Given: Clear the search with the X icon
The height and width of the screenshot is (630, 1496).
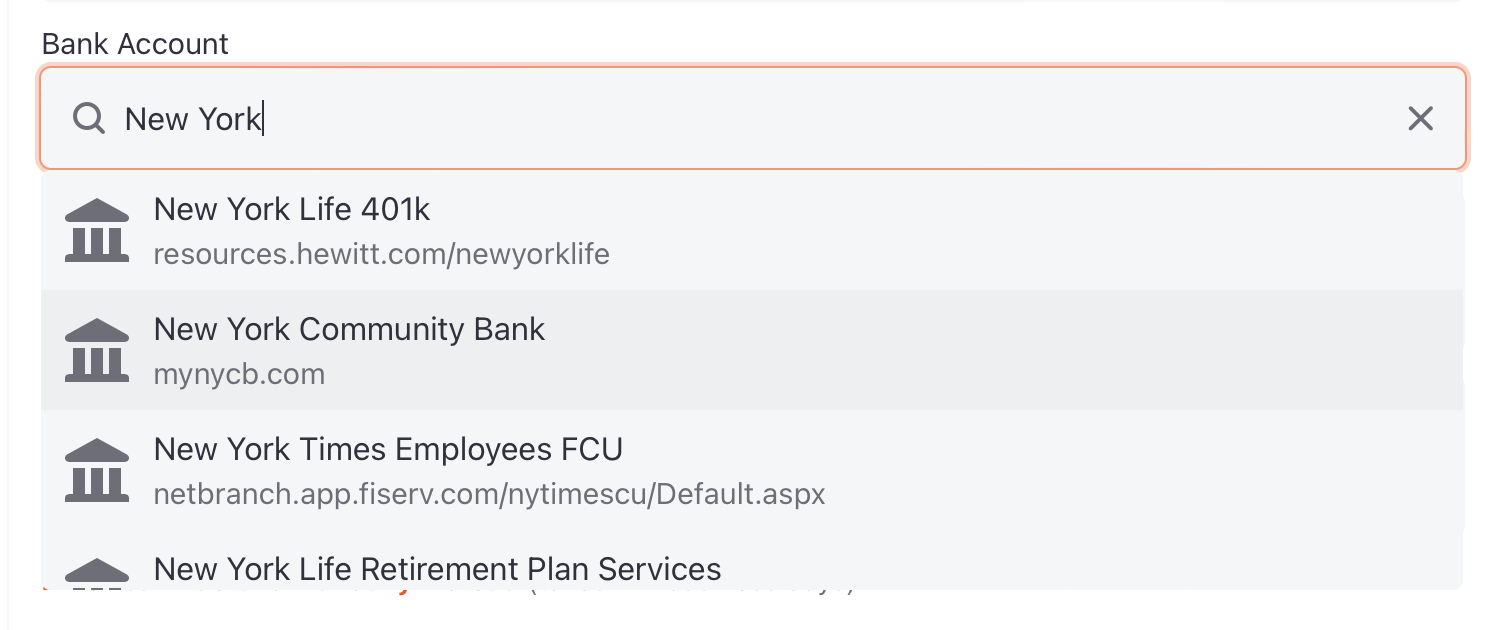Looking at the screenshot, I should point(1420,119).
